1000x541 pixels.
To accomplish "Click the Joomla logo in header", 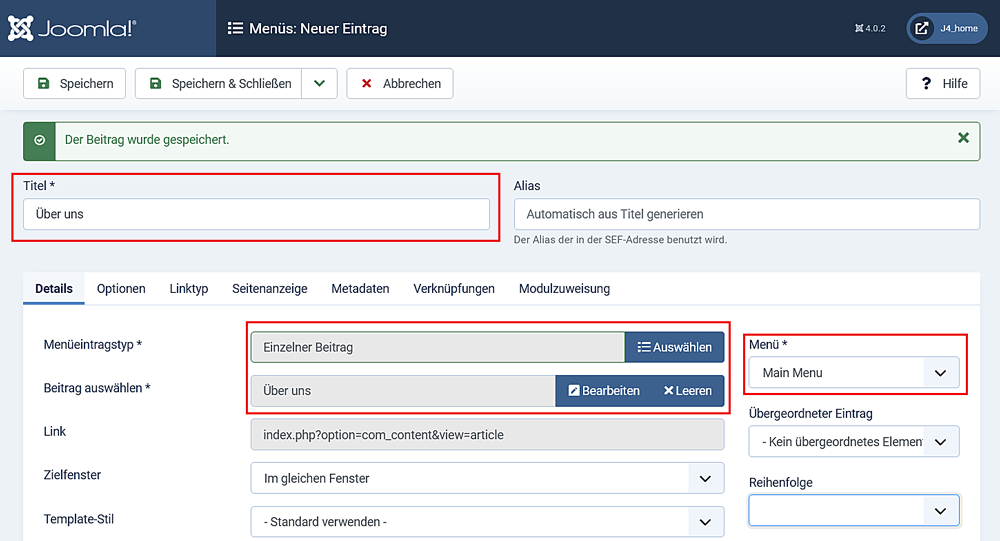I will point(72,28).
